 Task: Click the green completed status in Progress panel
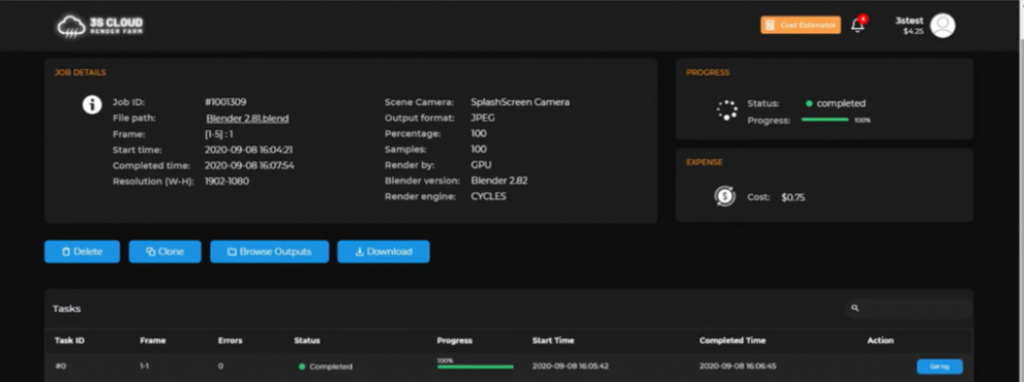point(835,103)
